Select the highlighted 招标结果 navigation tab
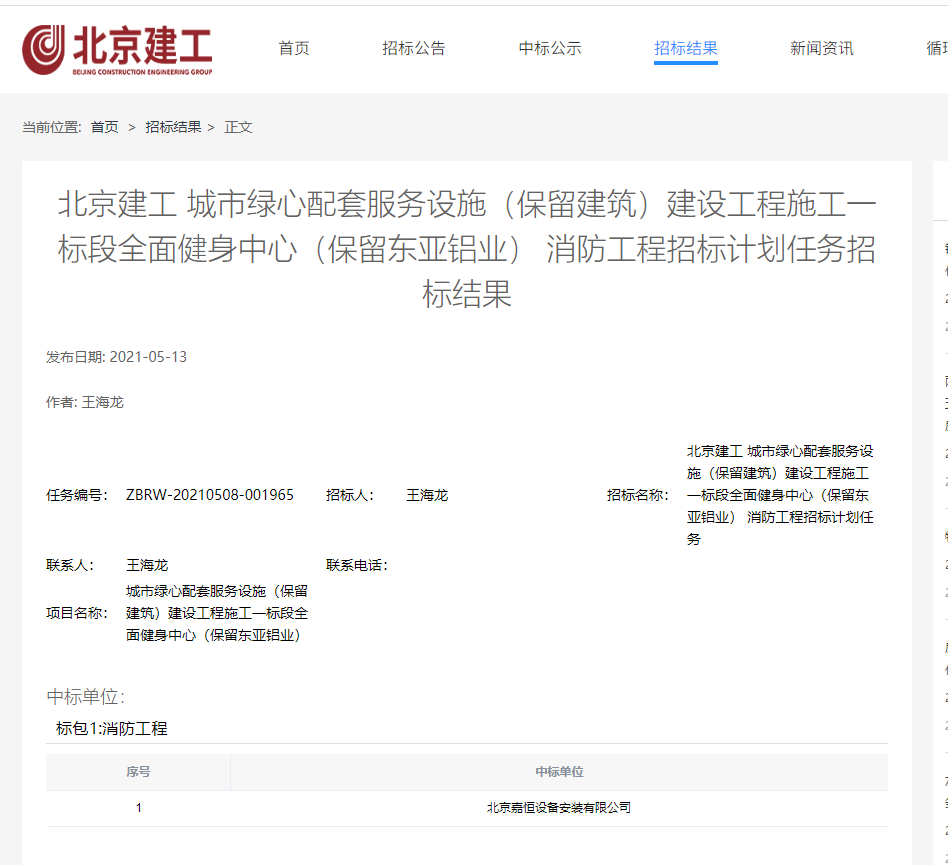The height and width of the screenshot is (865, 948). click(685, 48)
